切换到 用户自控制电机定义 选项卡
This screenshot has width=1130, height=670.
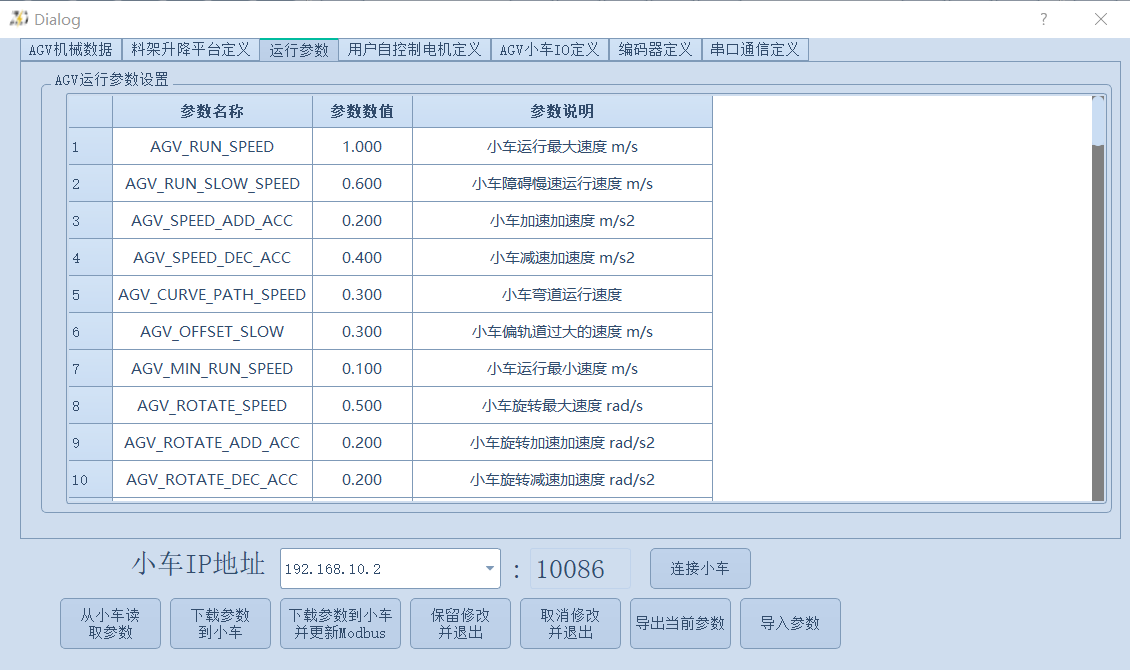[414, 48]
